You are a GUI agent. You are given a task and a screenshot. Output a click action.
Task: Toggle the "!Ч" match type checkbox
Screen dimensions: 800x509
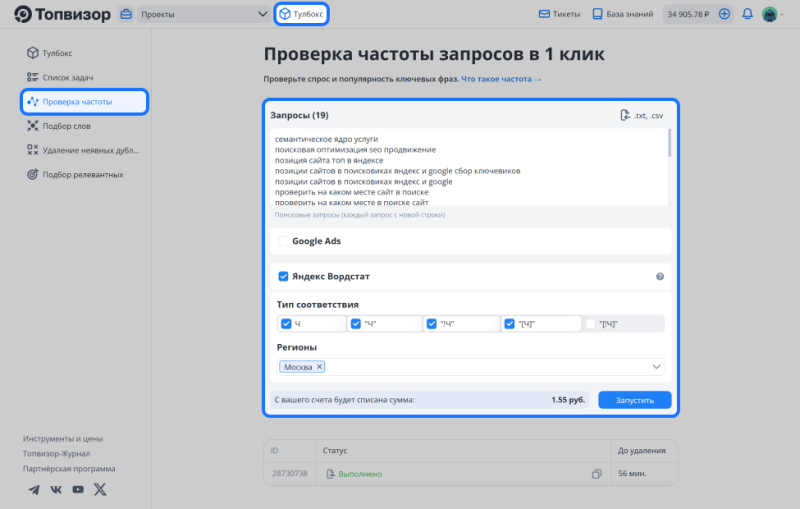[x=432, y=324]
